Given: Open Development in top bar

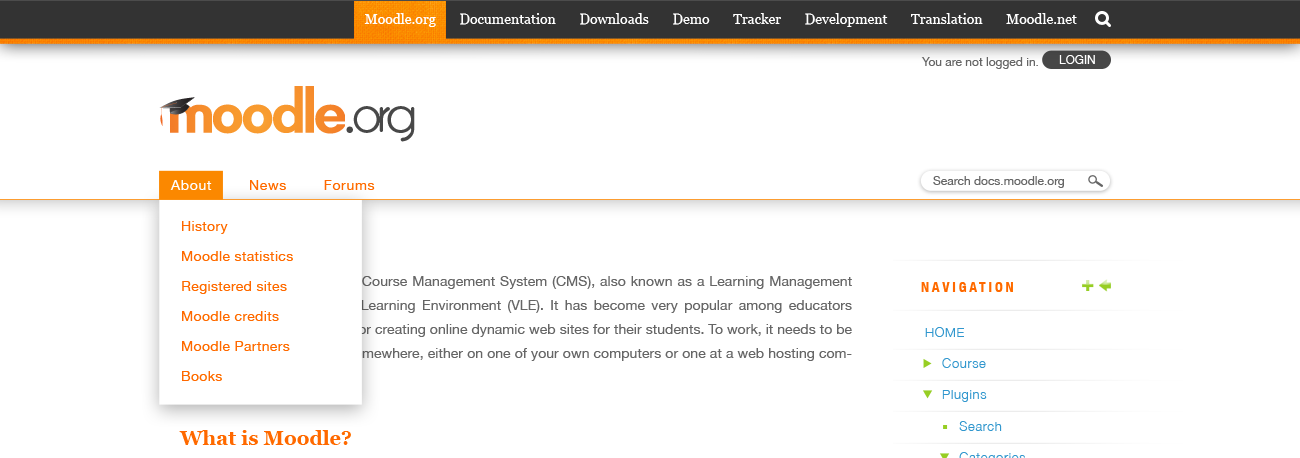Looking at the screenshot, I should pyautogui.click(x=846, y=19).
